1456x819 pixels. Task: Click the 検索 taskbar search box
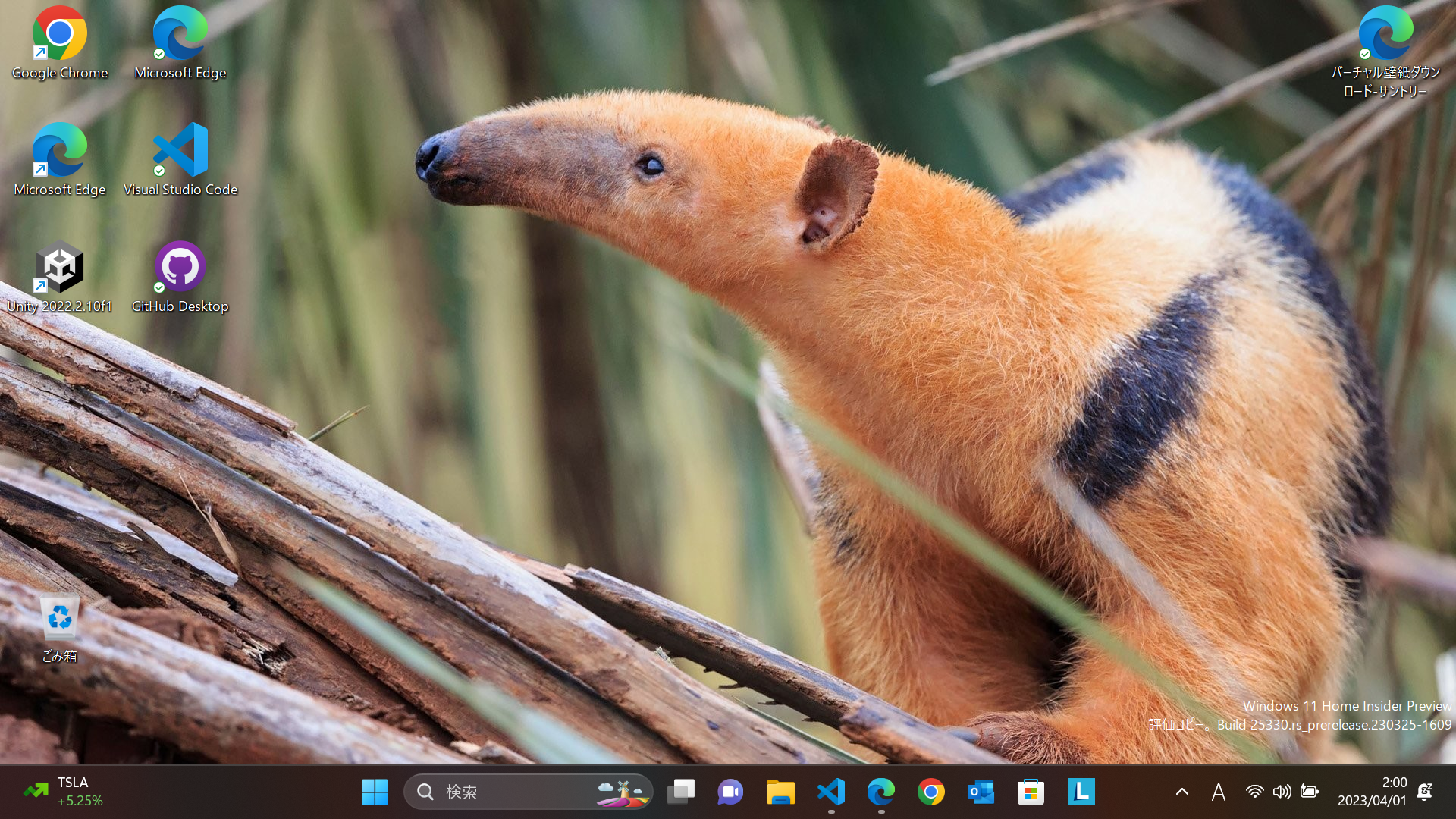(529, 792)
